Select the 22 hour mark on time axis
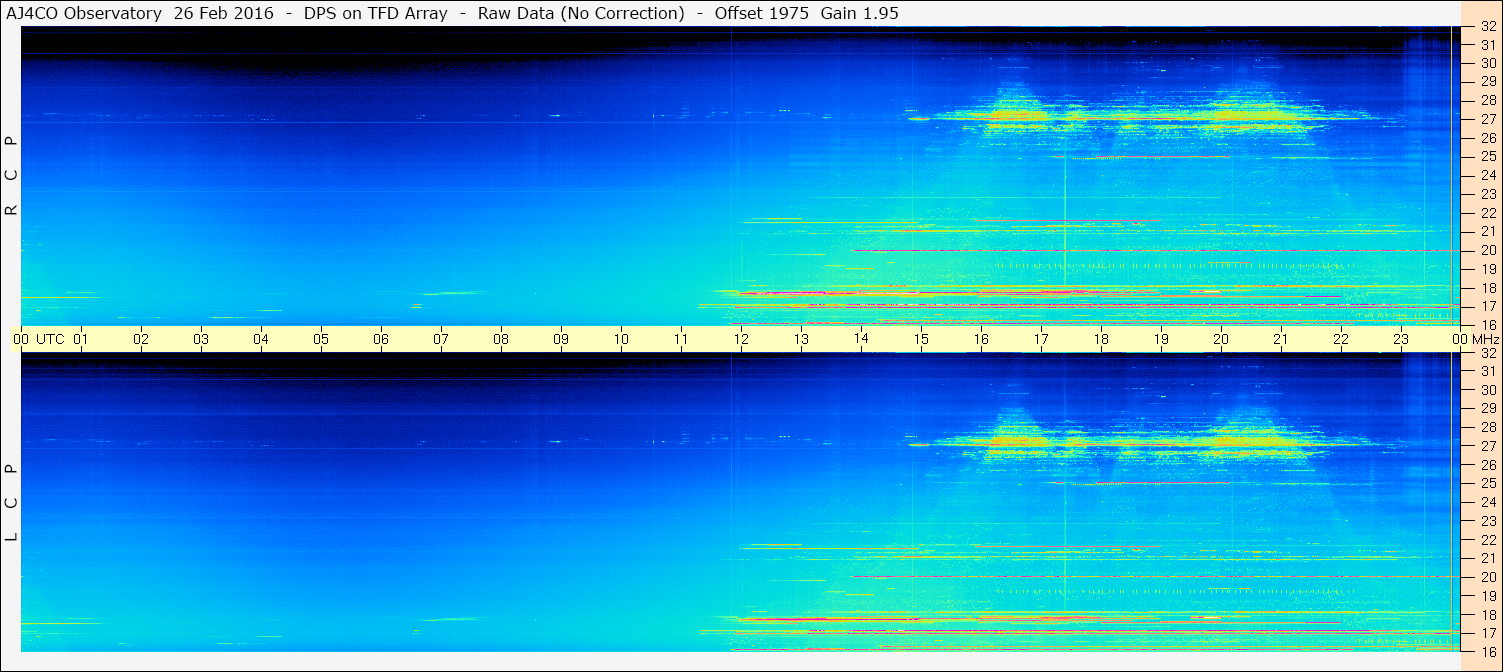1503x672 pixels. pos(1341,339)
